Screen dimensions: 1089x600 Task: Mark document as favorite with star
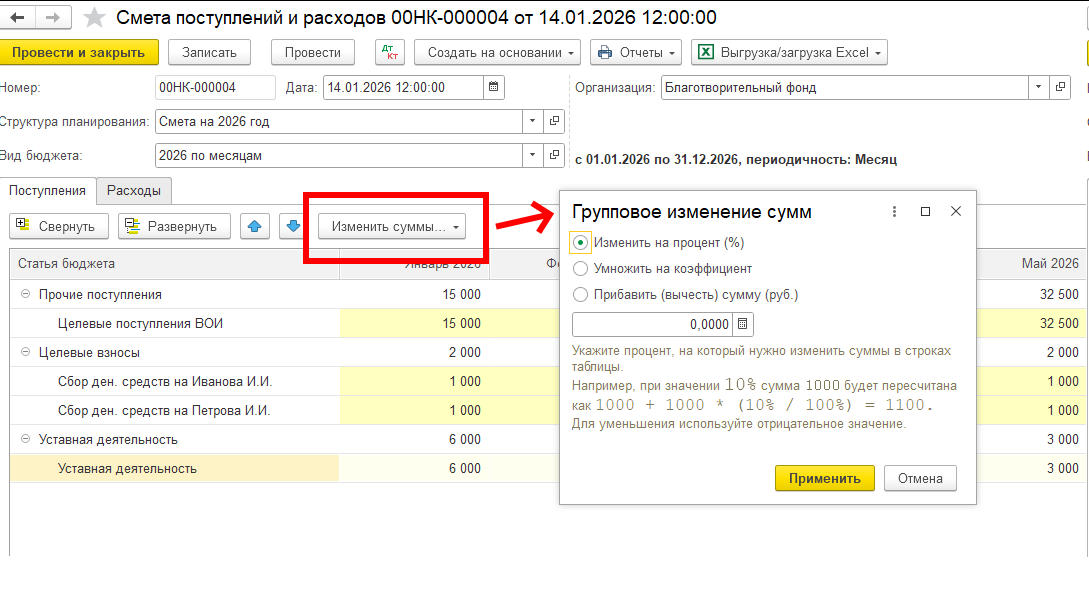coord(93,18)
